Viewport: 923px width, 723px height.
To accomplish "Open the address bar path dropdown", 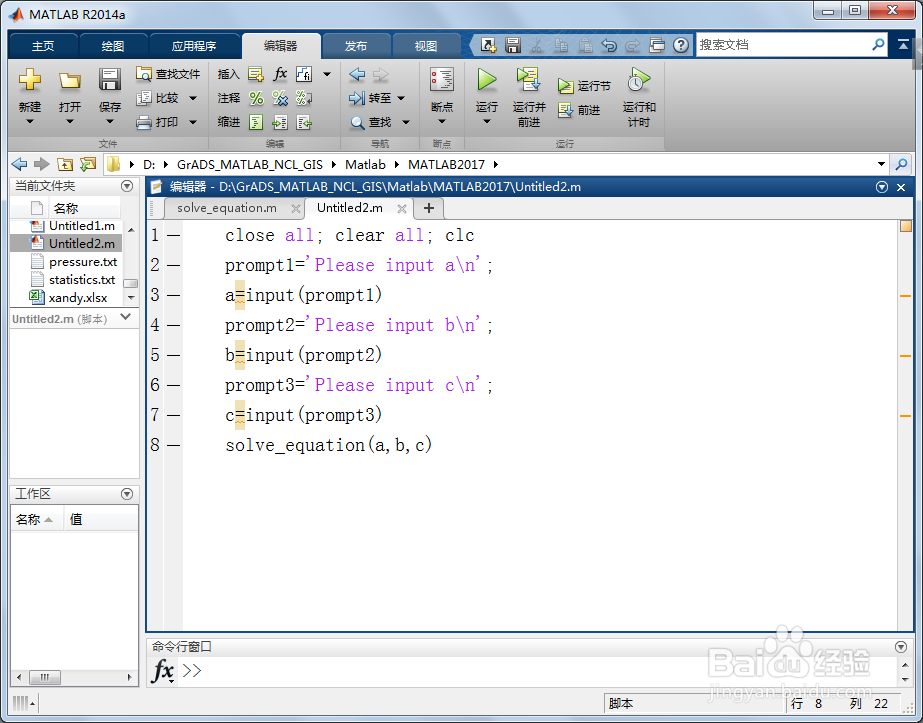I will pos(881,164).
